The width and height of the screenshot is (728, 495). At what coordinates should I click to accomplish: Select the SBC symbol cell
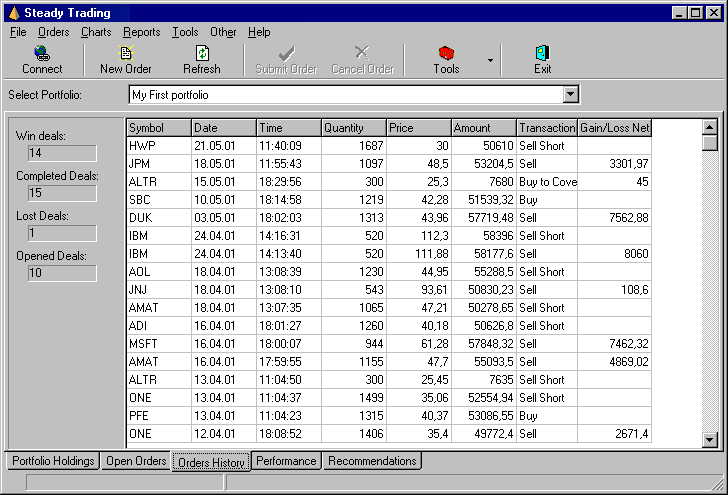pos(159,200)
